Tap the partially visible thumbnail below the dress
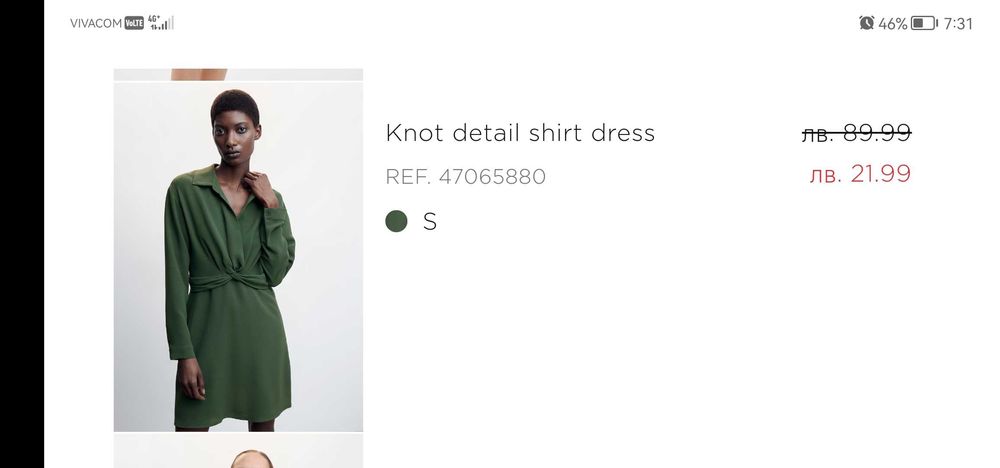1000x468 pixels. (239, 451)
